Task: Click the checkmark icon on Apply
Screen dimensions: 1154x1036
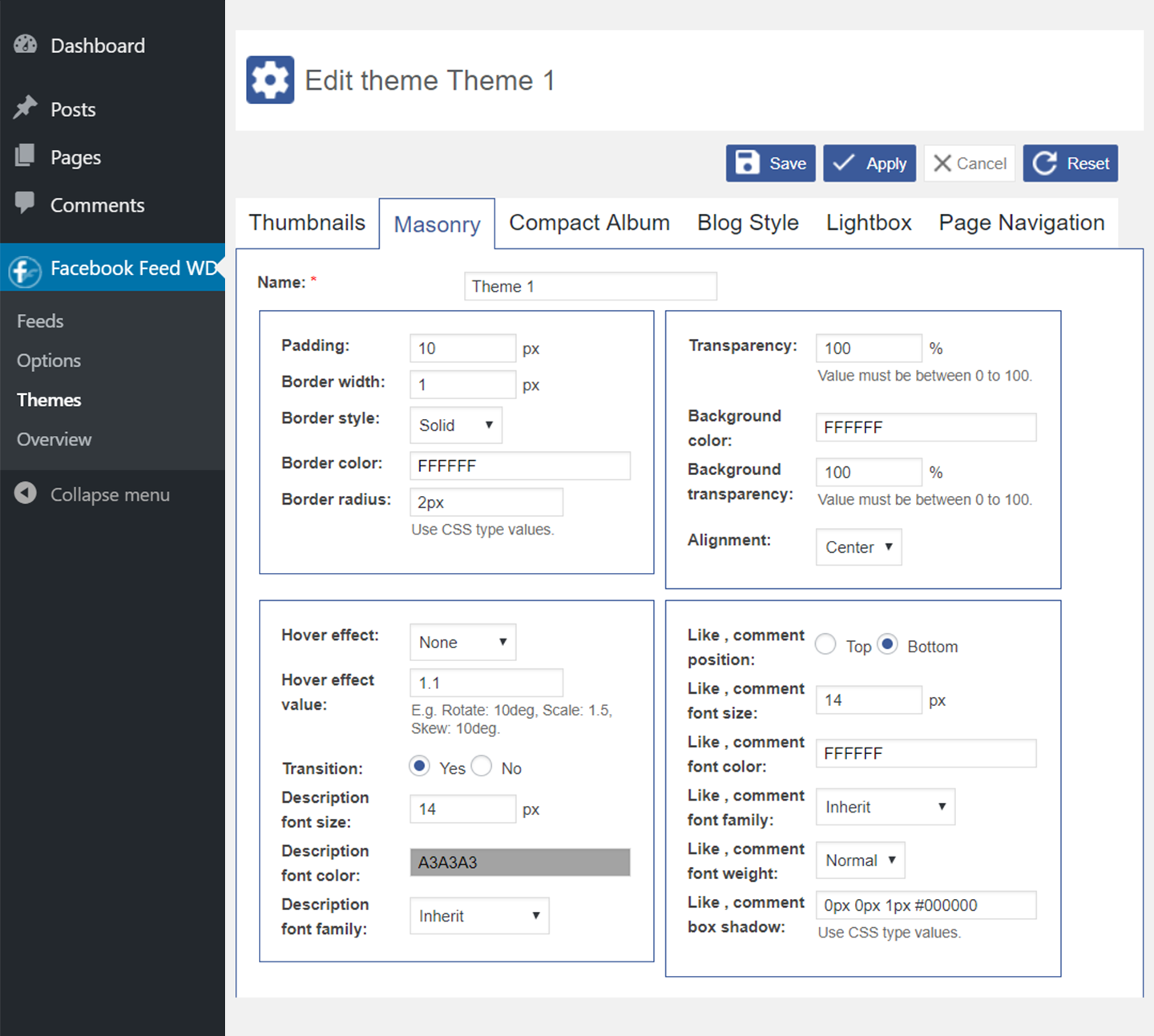Action: pos(843,163)
